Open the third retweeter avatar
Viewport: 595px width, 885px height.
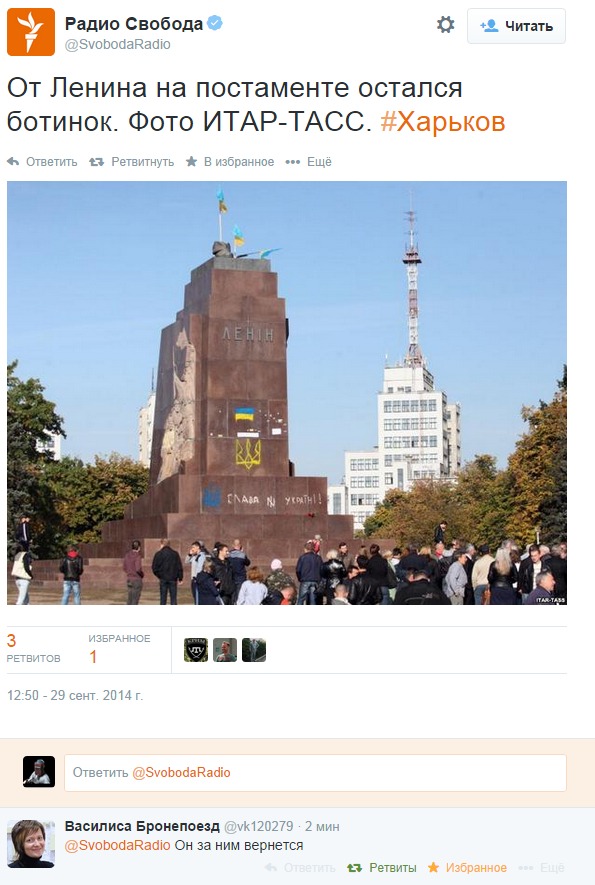pyautogui.click(x=254, y=650)
